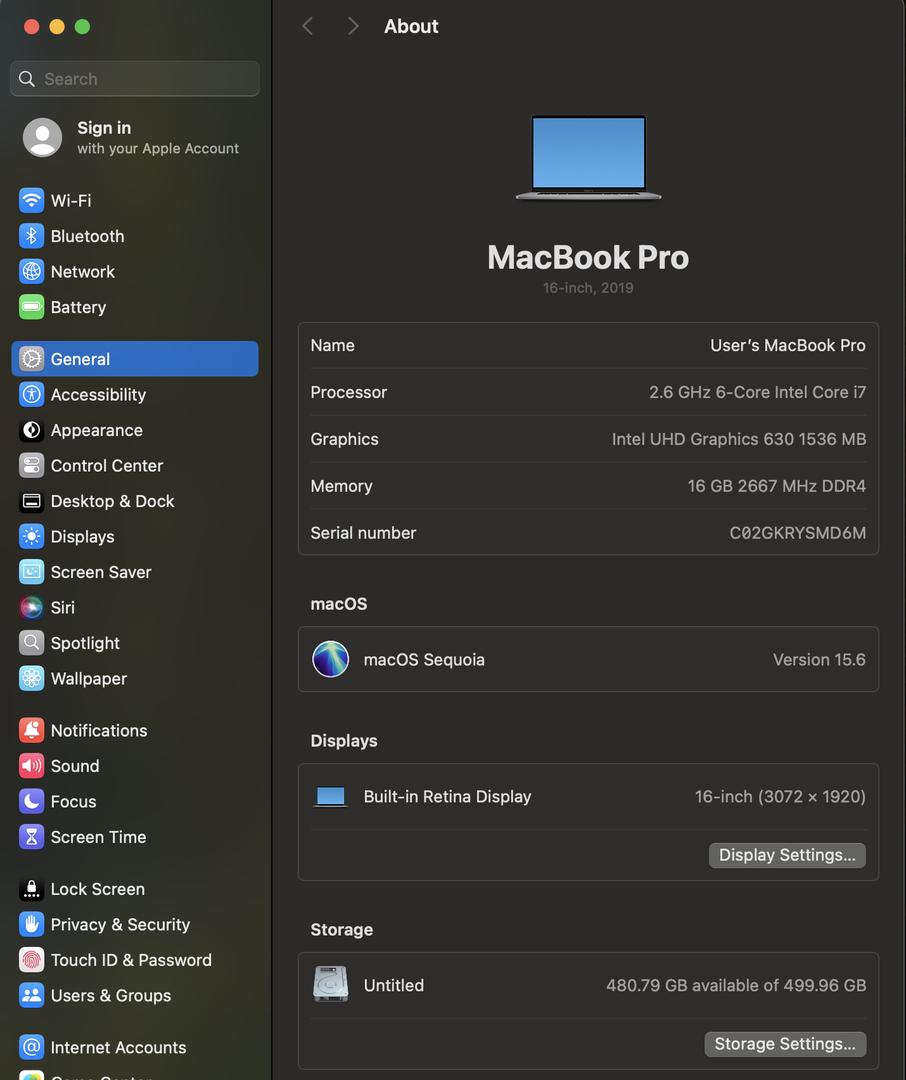This screenshot has width=906, height=1080.
Task: Open Wi-Fi settings icon in sidebar
Action: tap(31, 200)
